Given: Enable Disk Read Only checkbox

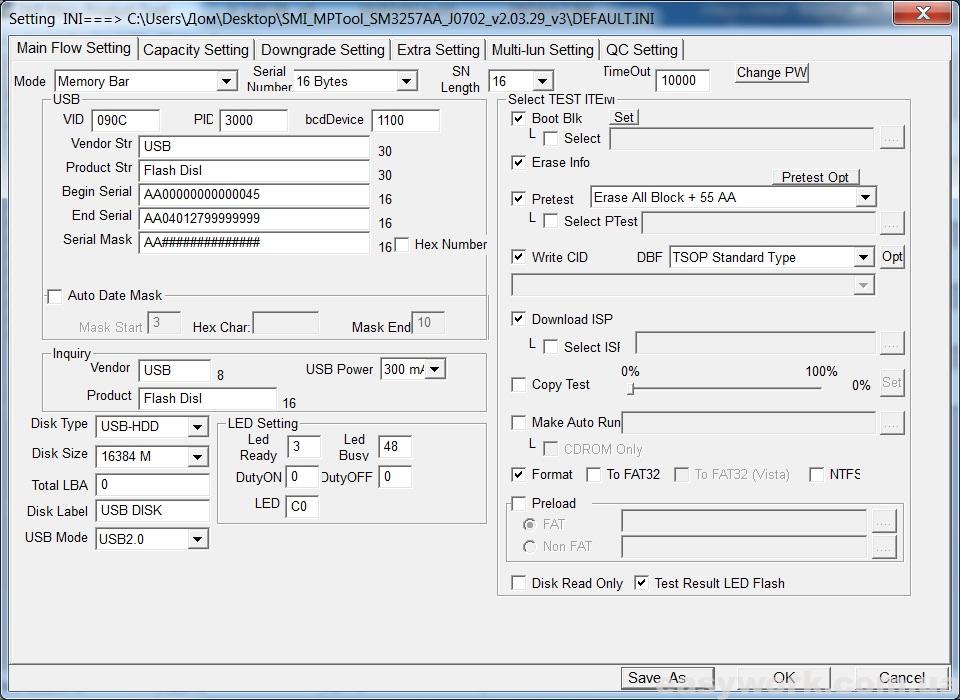Looking at the screenshot, I should click(519, 583).
